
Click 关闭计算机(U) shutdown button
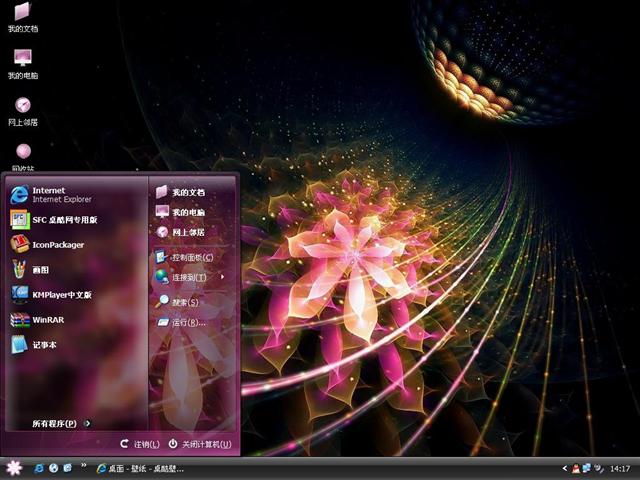(x=199, y=444)
